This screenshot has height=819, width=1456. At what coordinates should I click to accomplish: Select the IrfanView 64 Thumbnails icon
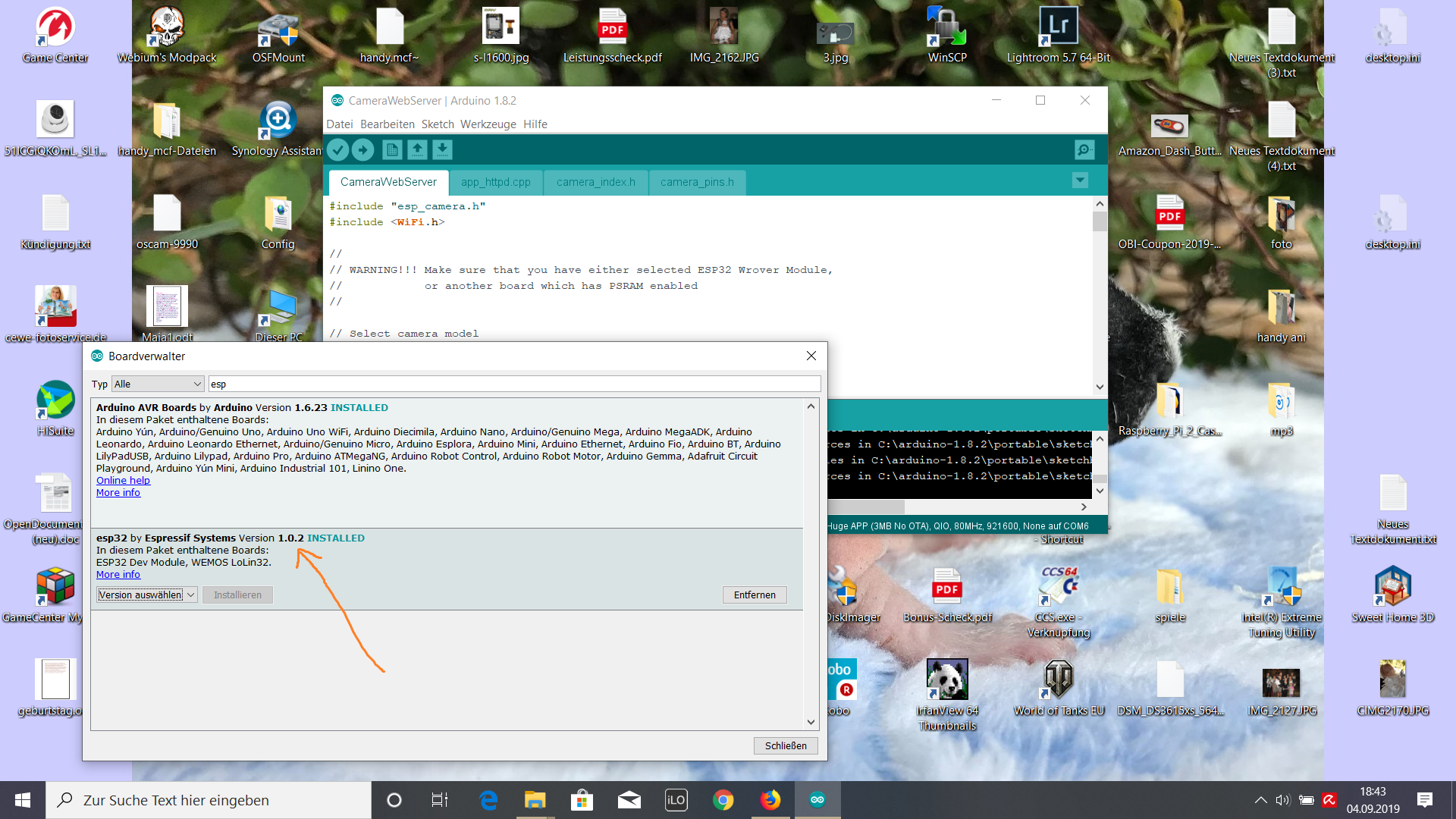(x=947, y=694)
